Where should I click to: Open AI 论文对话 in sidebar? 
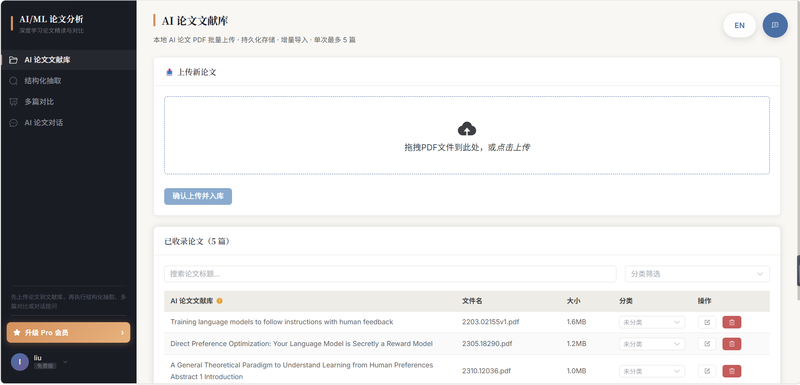coord(68,123)
